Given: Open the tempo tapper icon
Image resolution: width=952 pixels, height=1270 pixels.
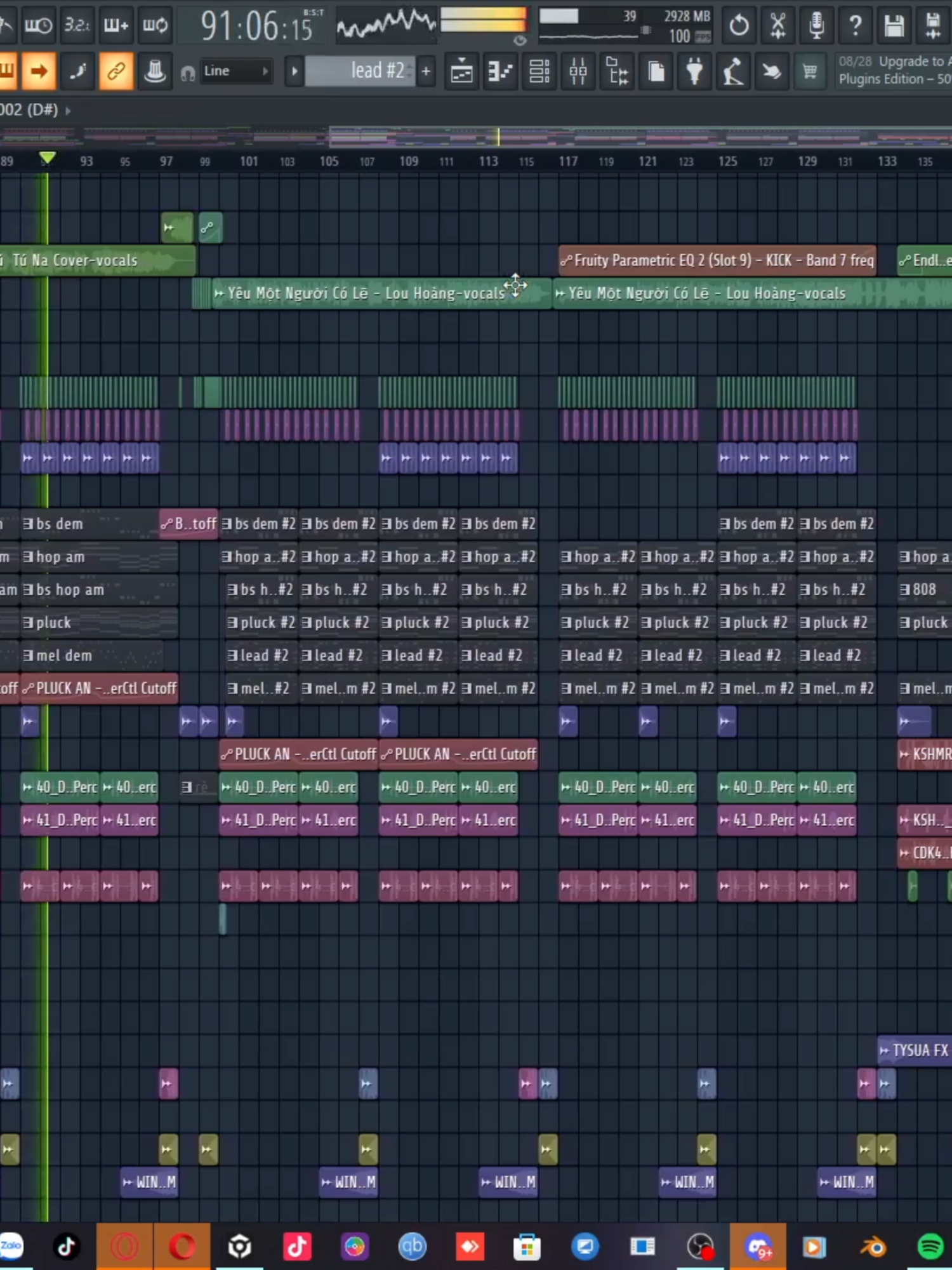Looking at the screenshot, I should [x=733, y=71].
